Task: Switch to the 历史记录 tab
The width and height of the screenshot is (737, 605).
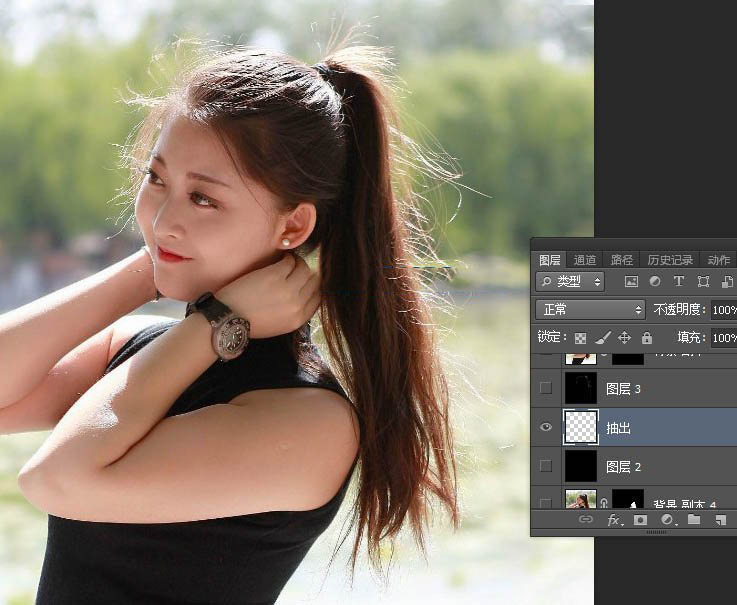Action: (x=670, y=260)
